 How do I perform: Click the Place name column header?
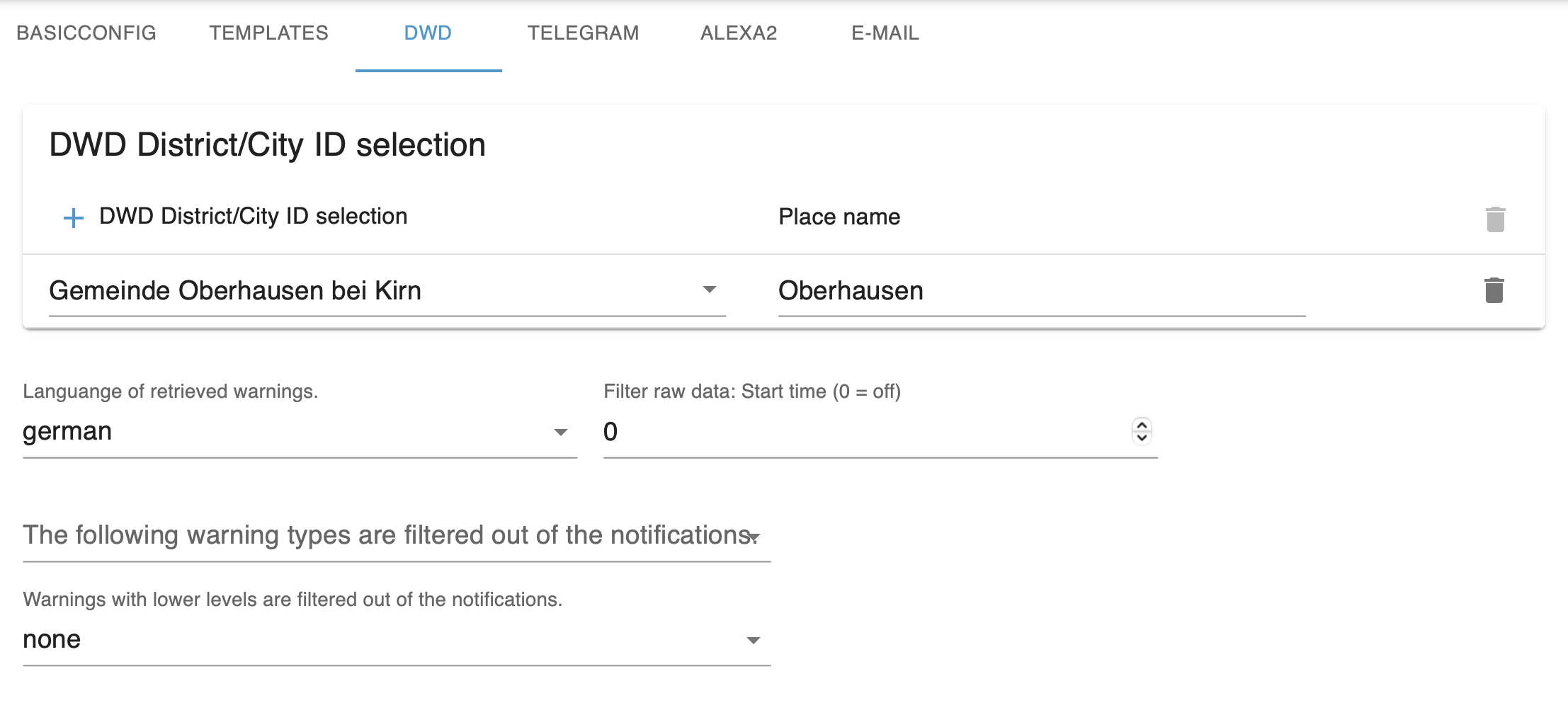coord(839,217)
